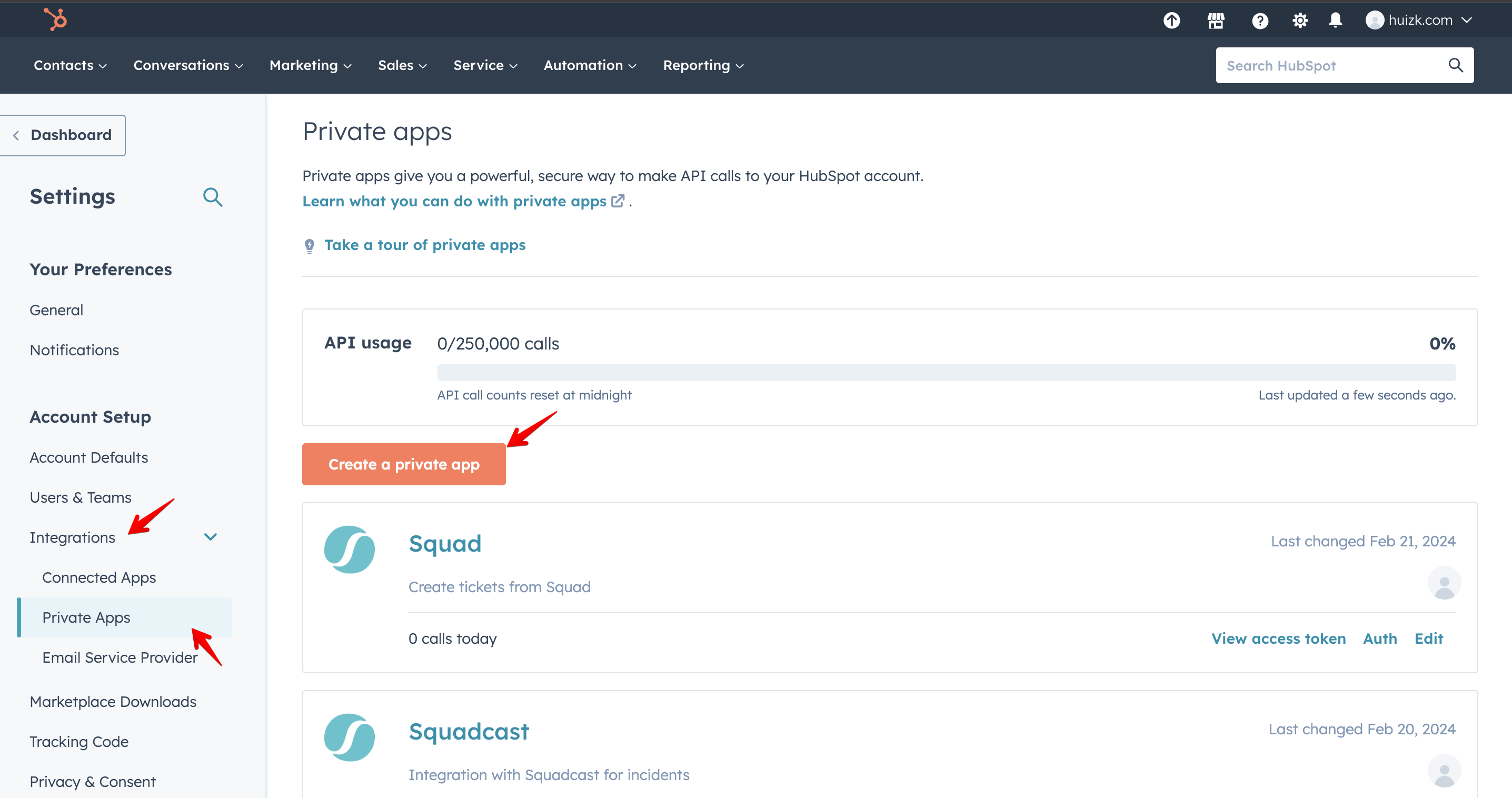This screenshot has width=1512, height=798.
Task: Click '0 calls today' text
Action: tap(453, 639)
